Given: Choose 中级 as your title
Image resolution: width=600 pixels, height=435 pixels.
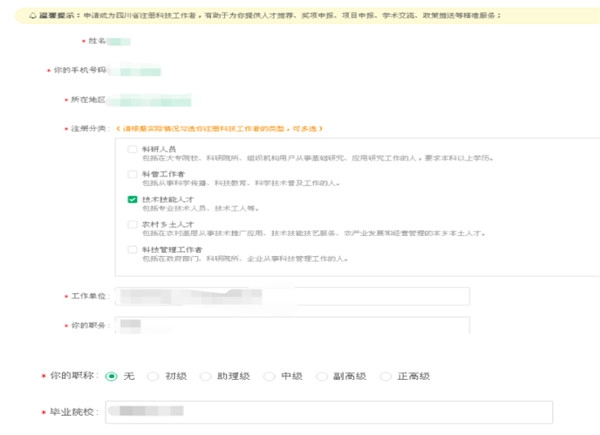Looking at the screenshot, I should pos(270,376).
